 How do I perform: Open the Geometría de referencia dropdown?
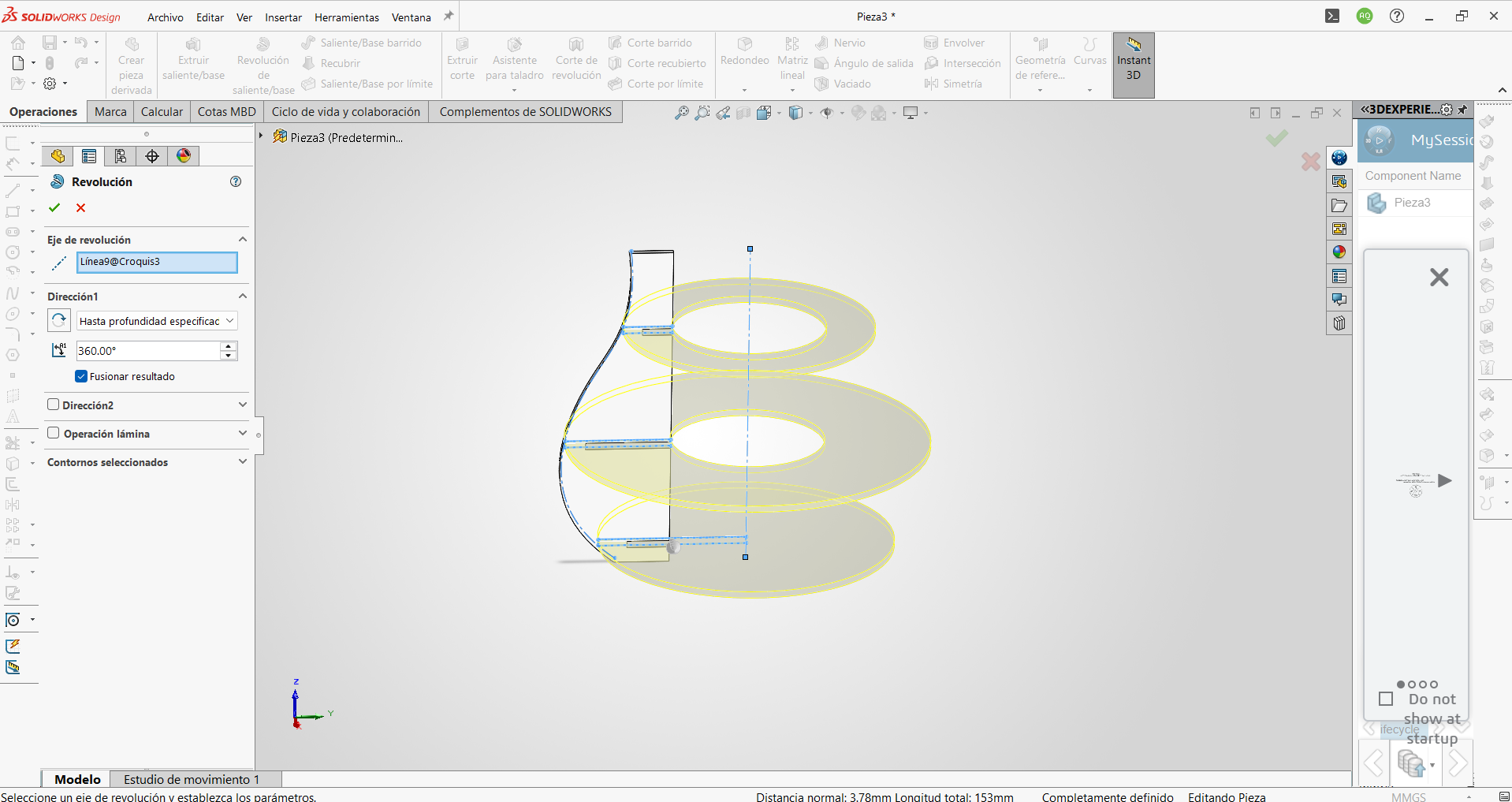[x=1040, y=90]
